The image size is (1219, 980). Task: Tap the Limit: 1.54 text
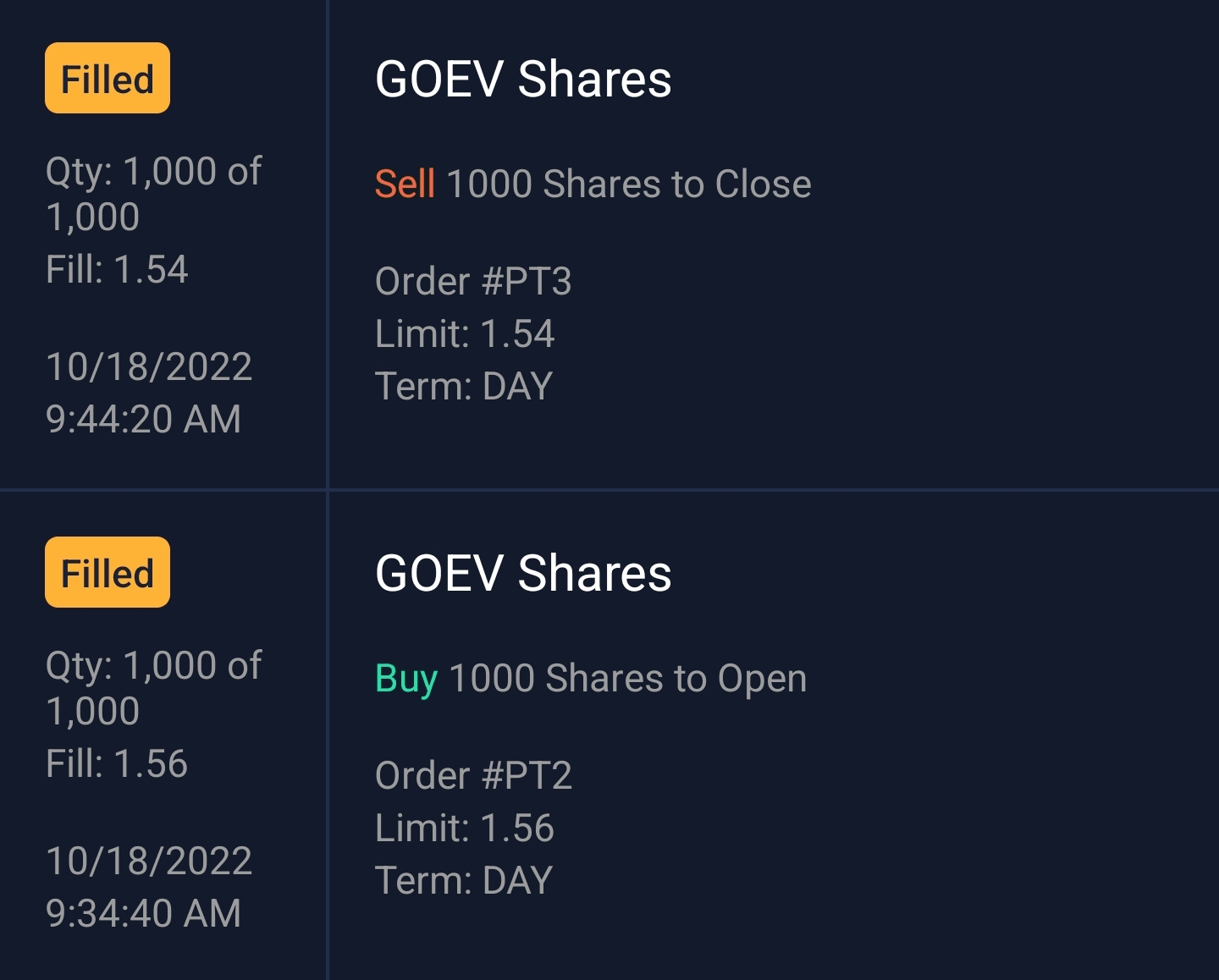tap(465, 333)
